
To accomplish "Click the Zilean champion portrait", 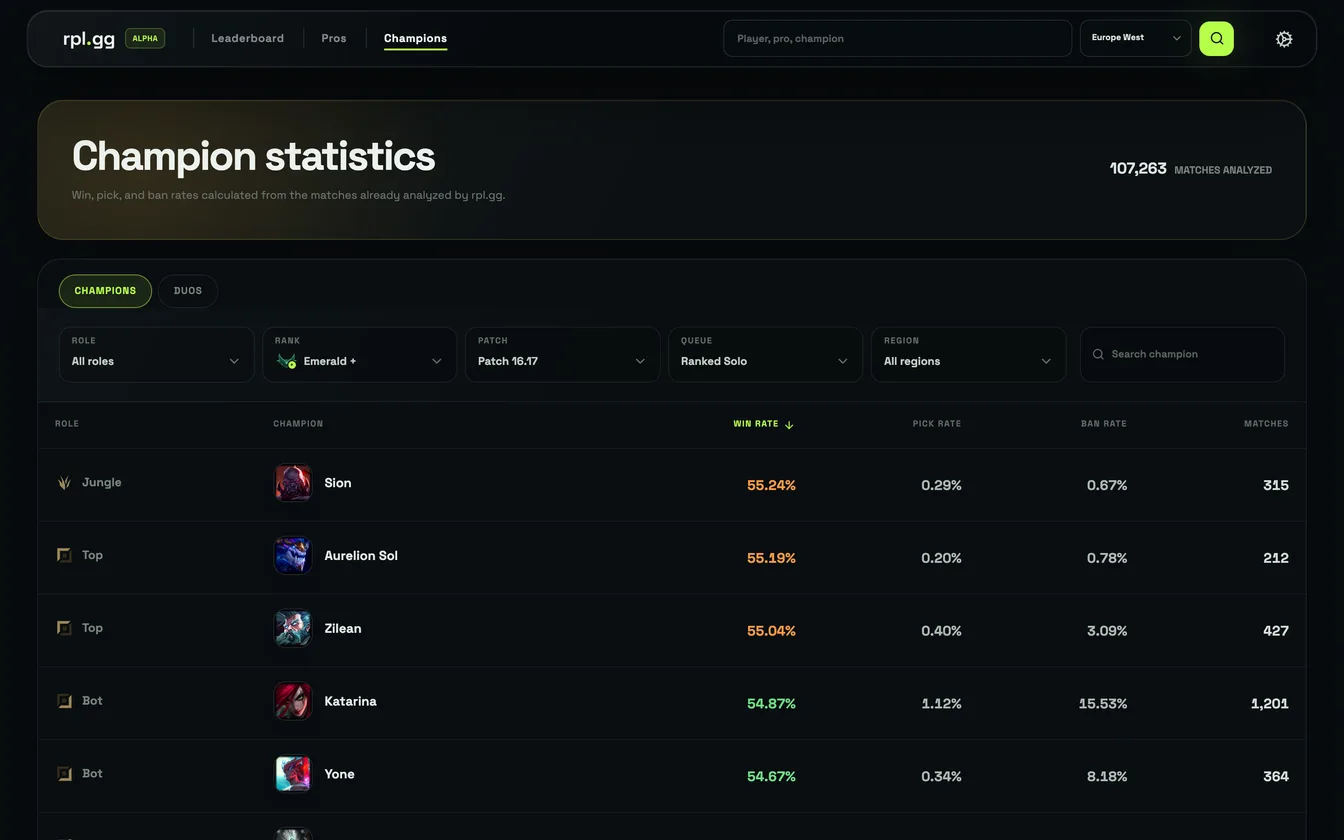I will point(293,629).
